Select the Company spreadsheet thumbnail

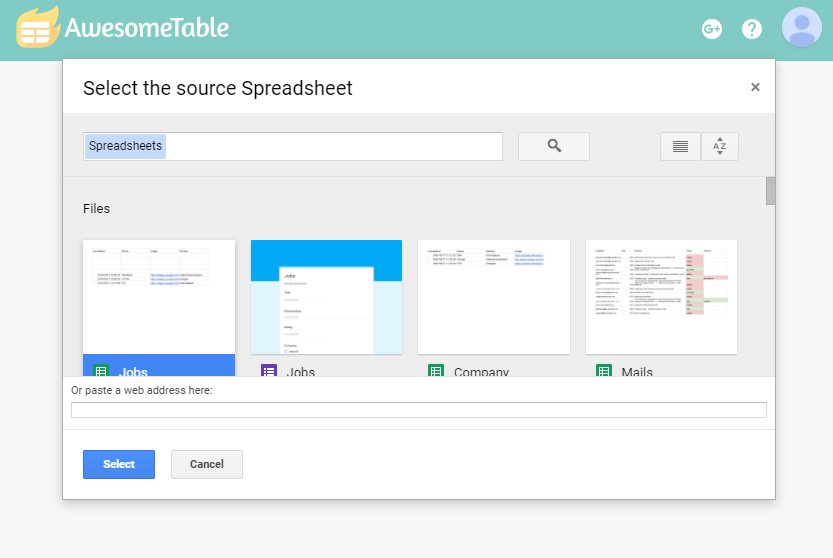pos(494,297)
